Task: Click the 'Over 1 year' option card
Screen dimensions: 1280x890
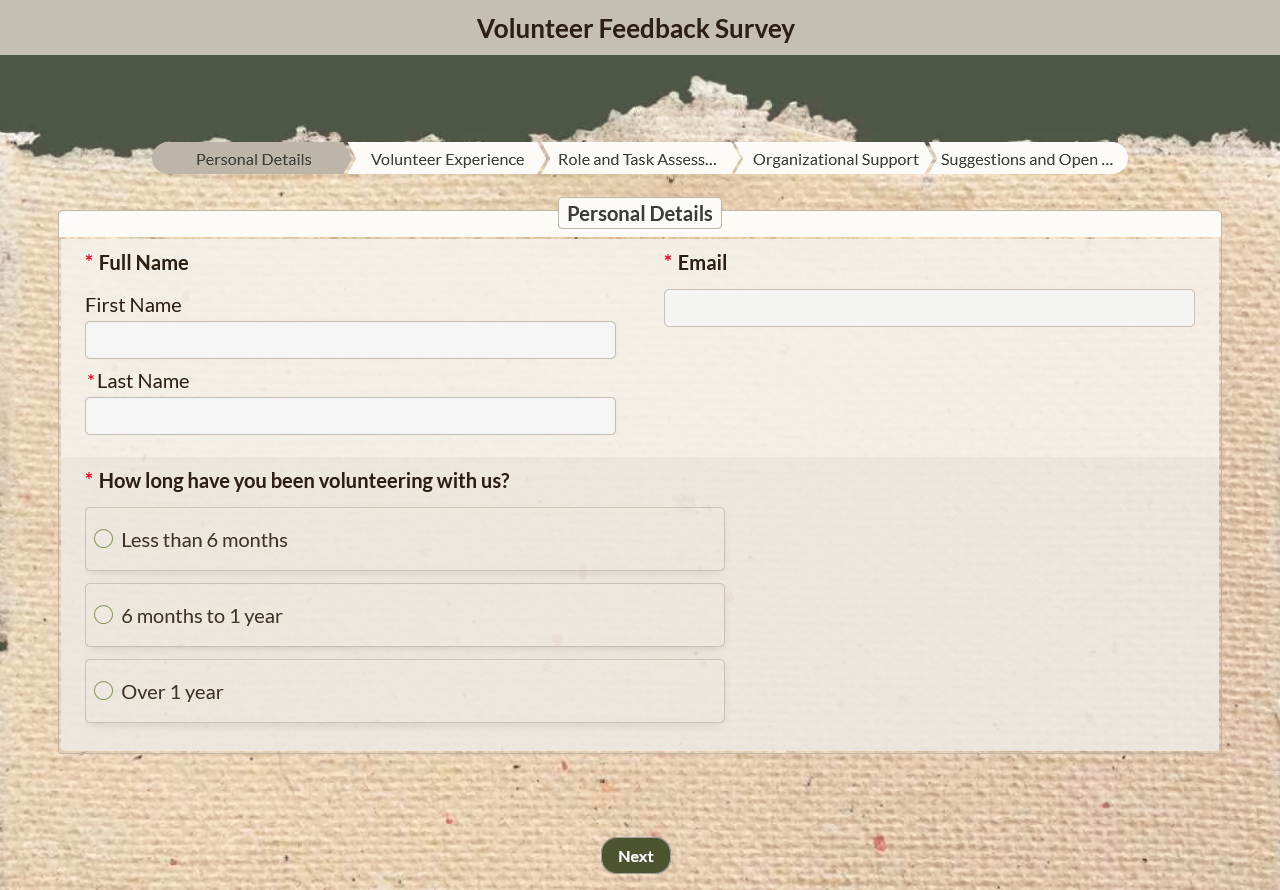Action: pos(404,690)
